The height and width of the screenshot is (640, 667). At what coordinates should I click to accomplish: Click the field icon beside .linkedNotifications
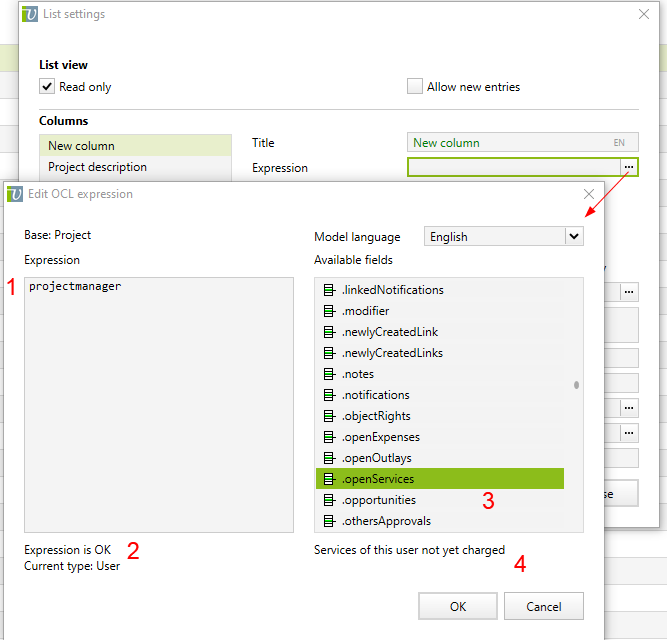329,290
